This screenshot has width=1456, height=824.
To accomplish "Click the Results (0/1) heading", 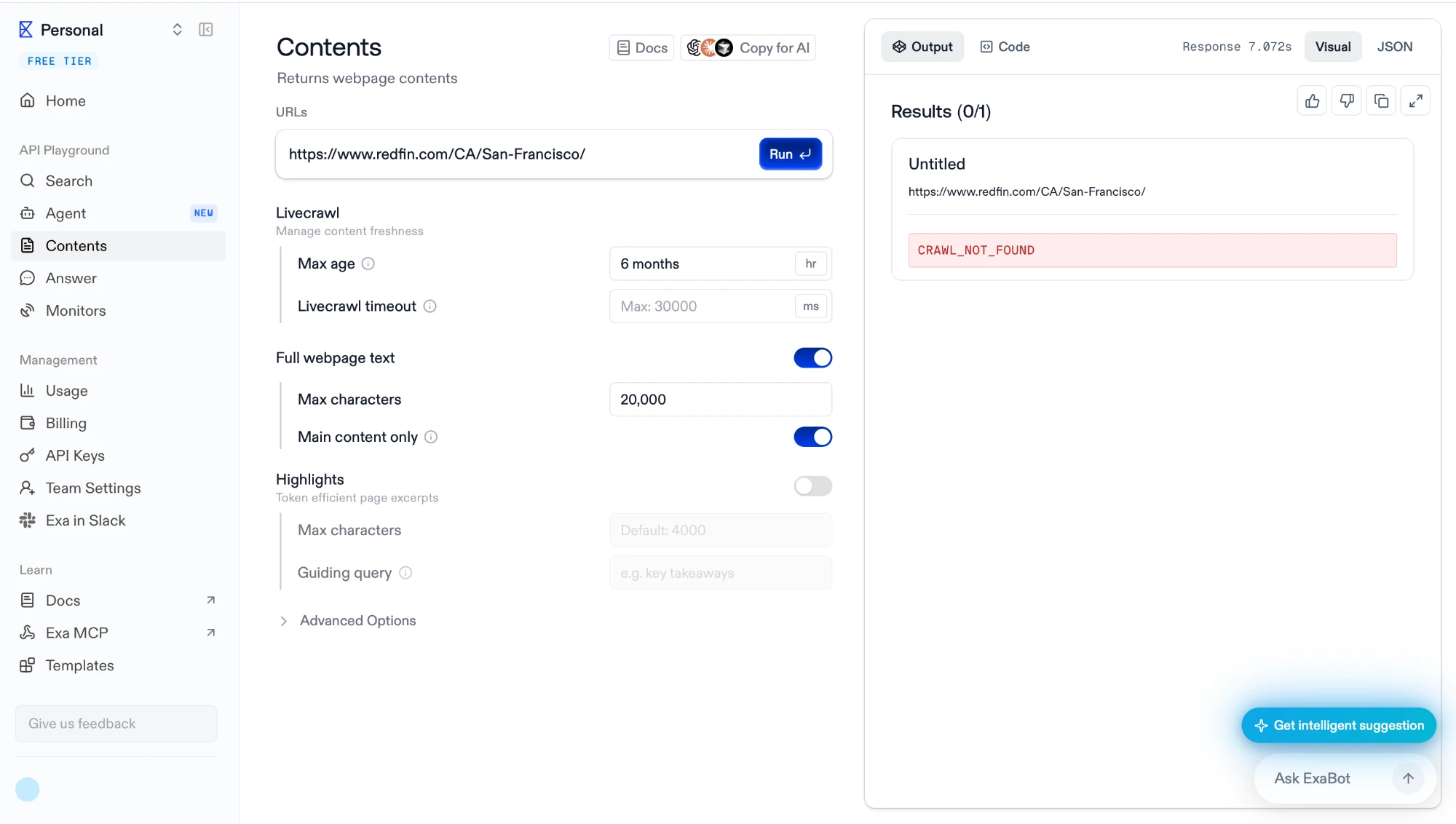I will [941, 111].
